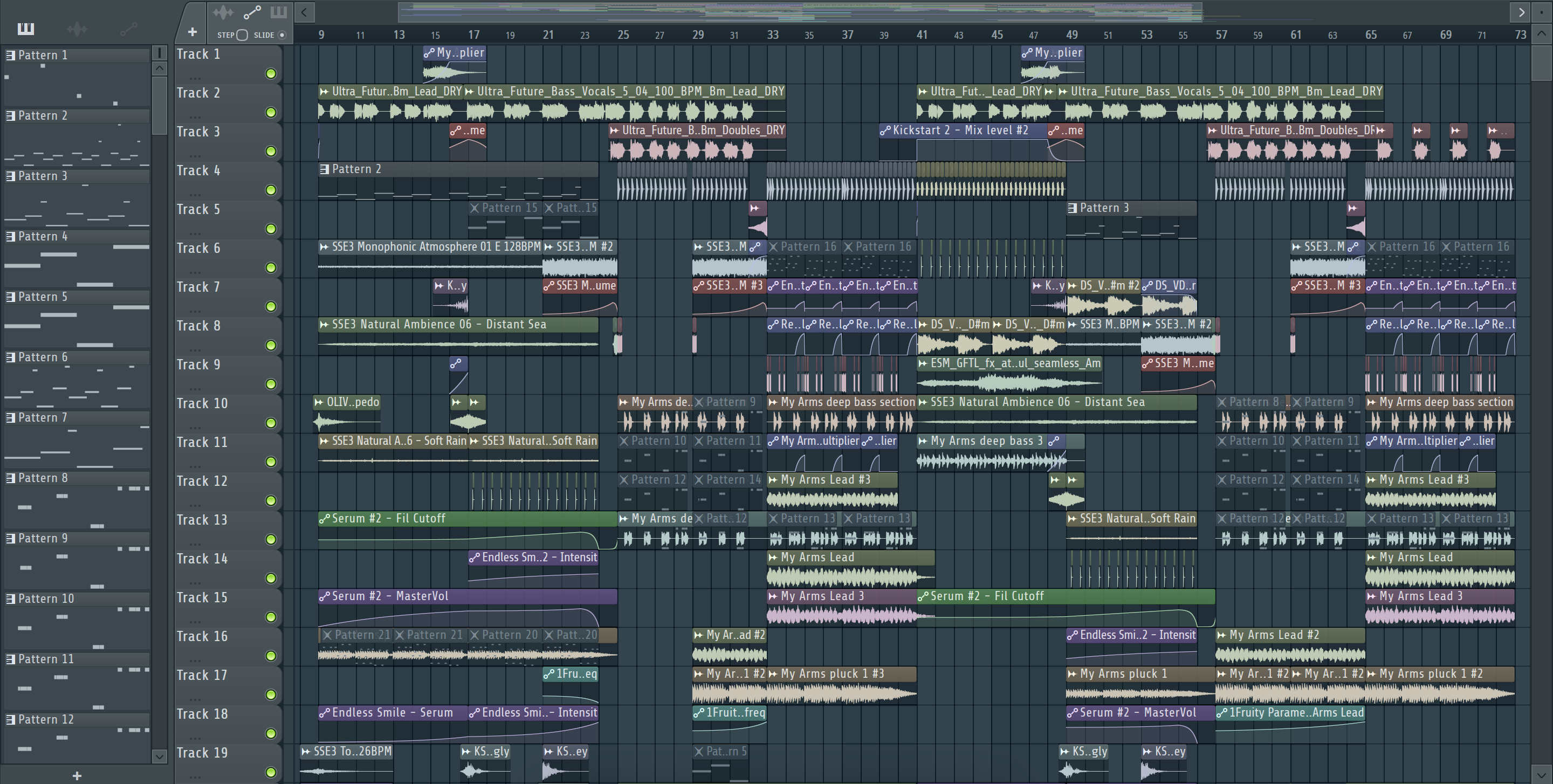
Task: Click the right arrow beside the overview
Action: (1521, 11)
